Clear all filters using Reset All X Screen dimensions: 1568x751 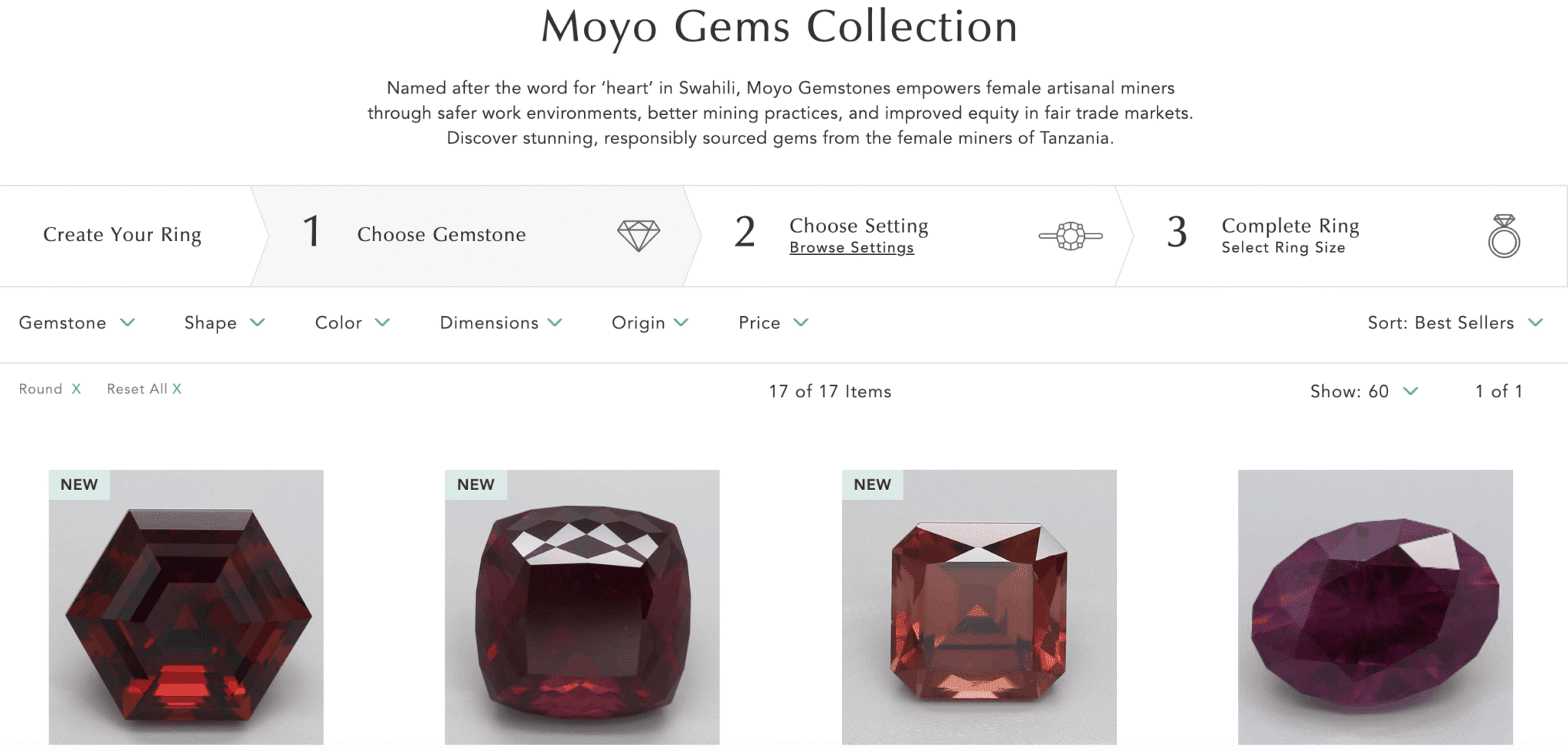coord(177,389)
